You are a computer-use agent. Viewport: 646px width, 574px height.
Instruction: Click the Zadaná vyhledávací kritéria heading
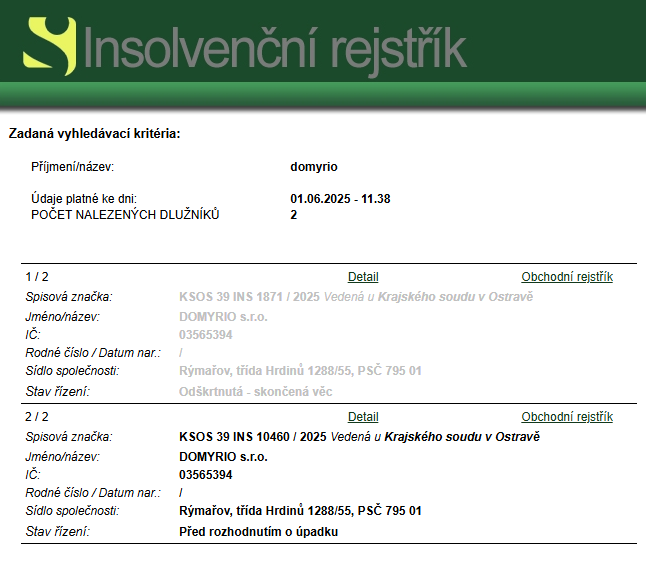[x=94, y=134]
